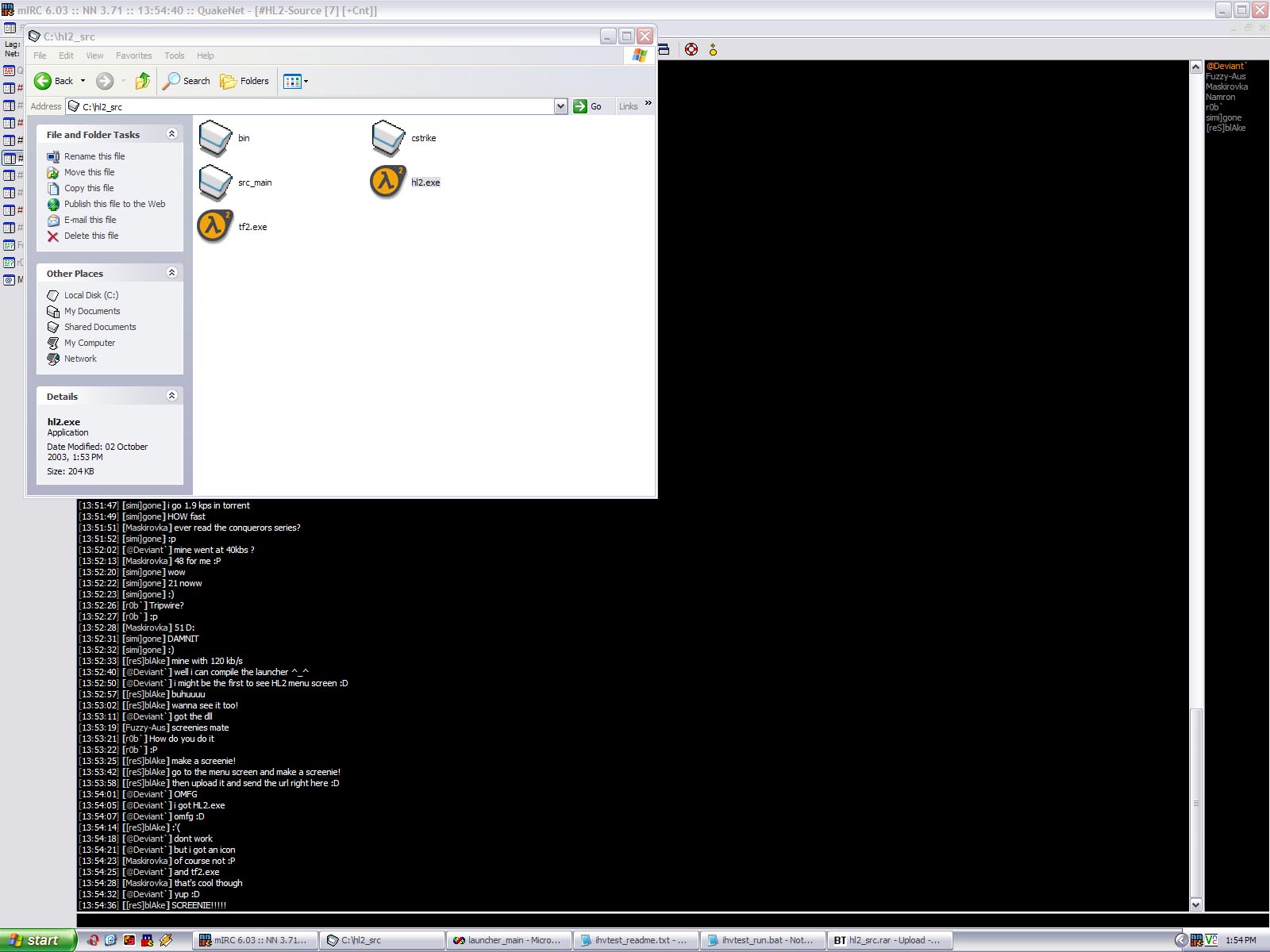The image size is (1270, 952).
Task: Collapse the Details panel
Action: (x=171, y=396)
